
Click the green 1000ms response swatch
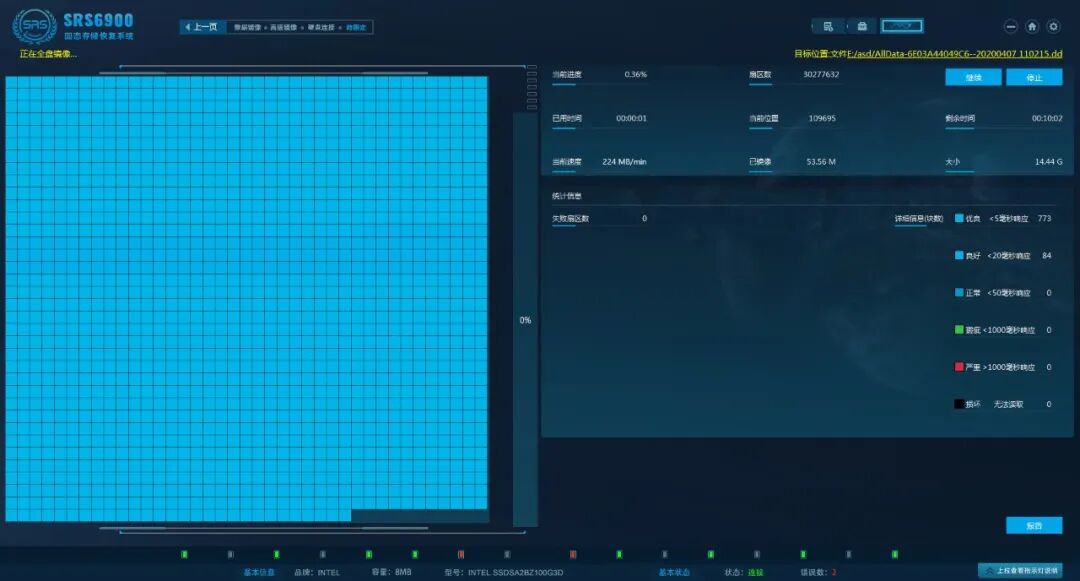coord(959,330)
